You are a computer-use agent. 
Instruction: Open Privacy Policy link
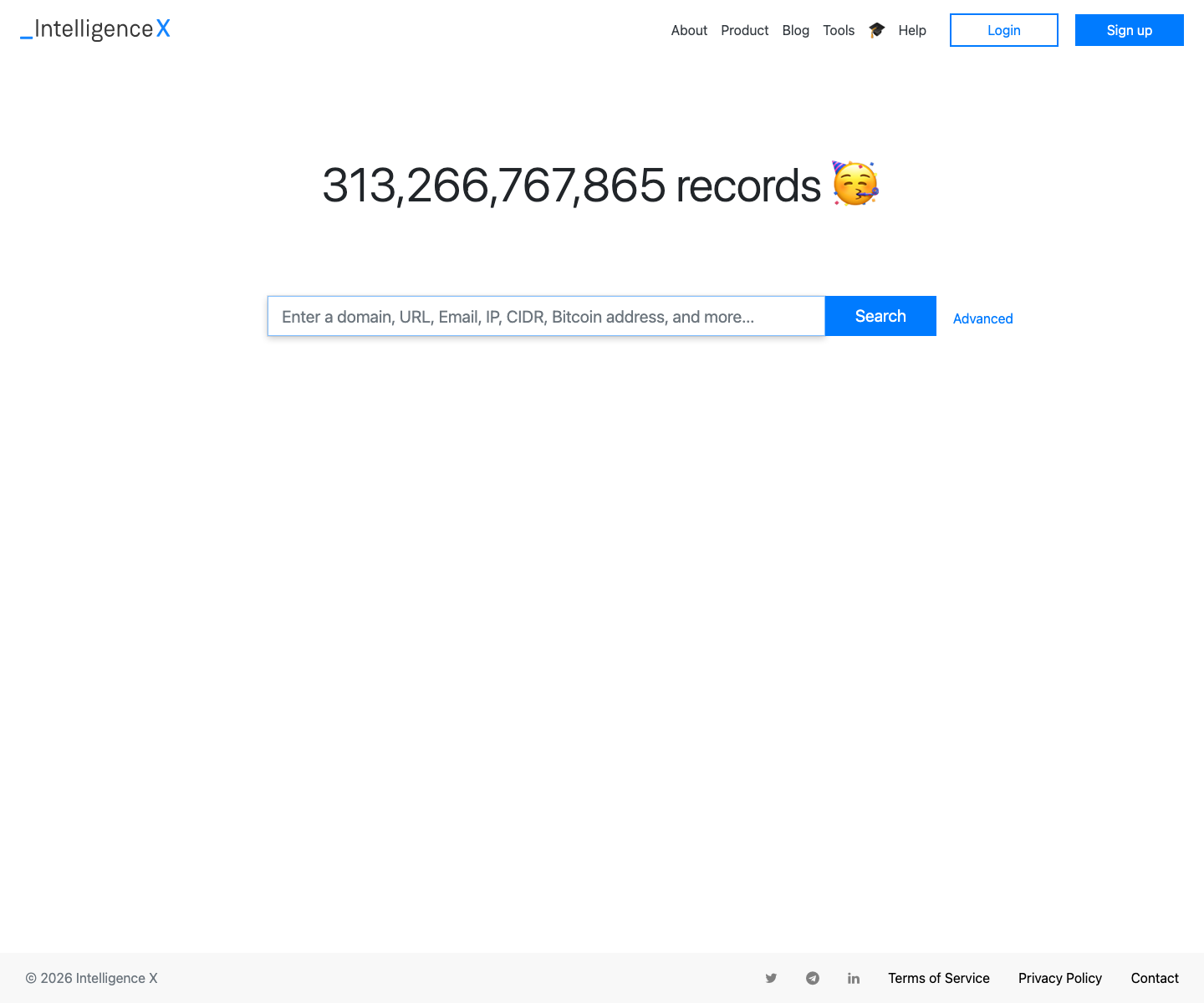pyautogui.click(x=1060, y=978)
